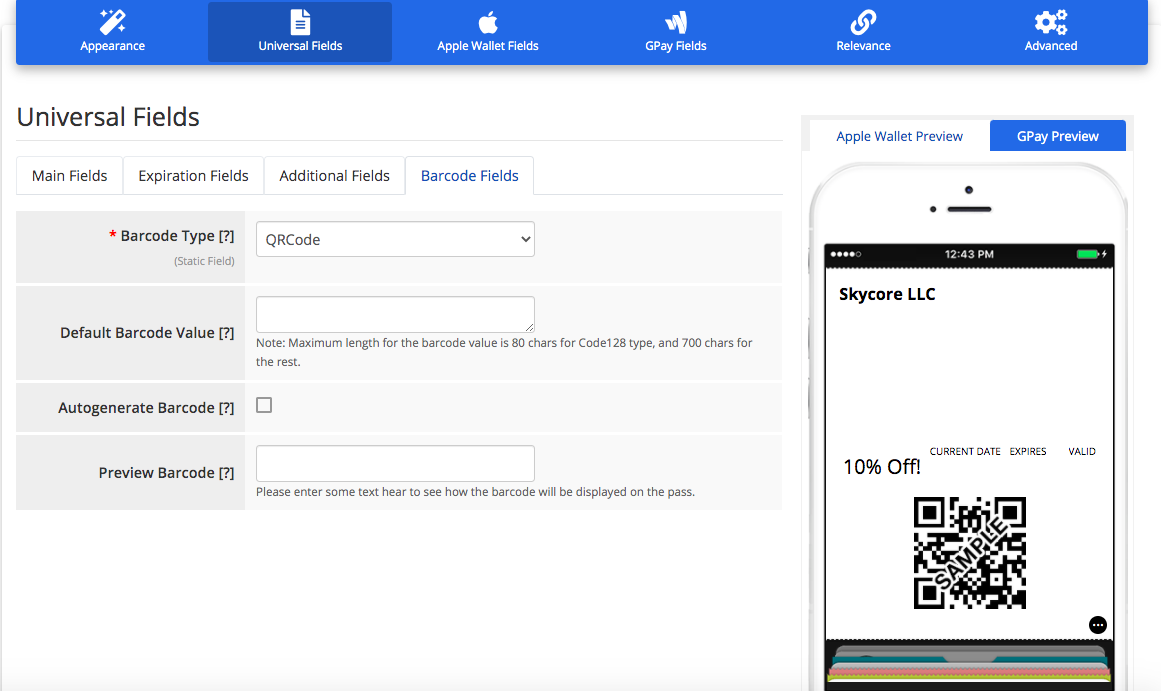Click the green battery icon in phone preview

(x=1088, y=254)
